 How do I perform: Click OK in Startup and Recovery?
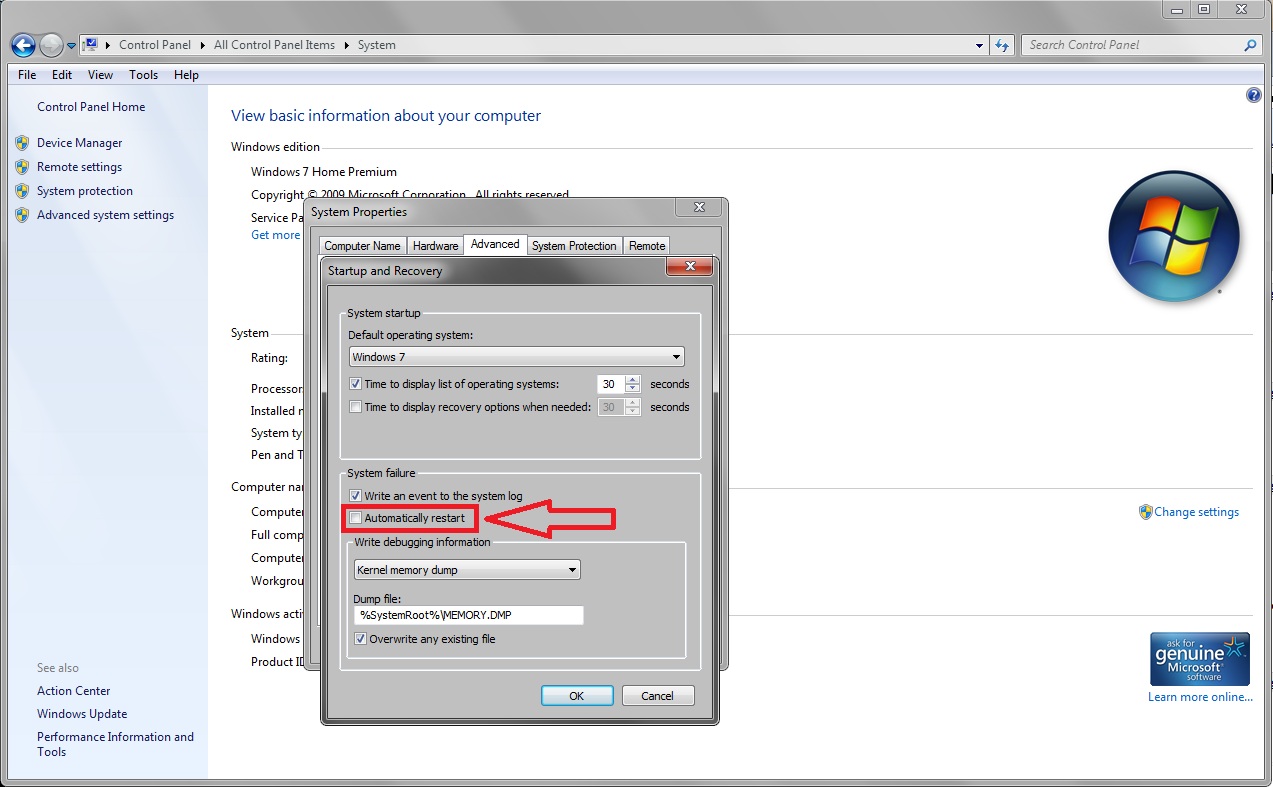tap(577, 696)
